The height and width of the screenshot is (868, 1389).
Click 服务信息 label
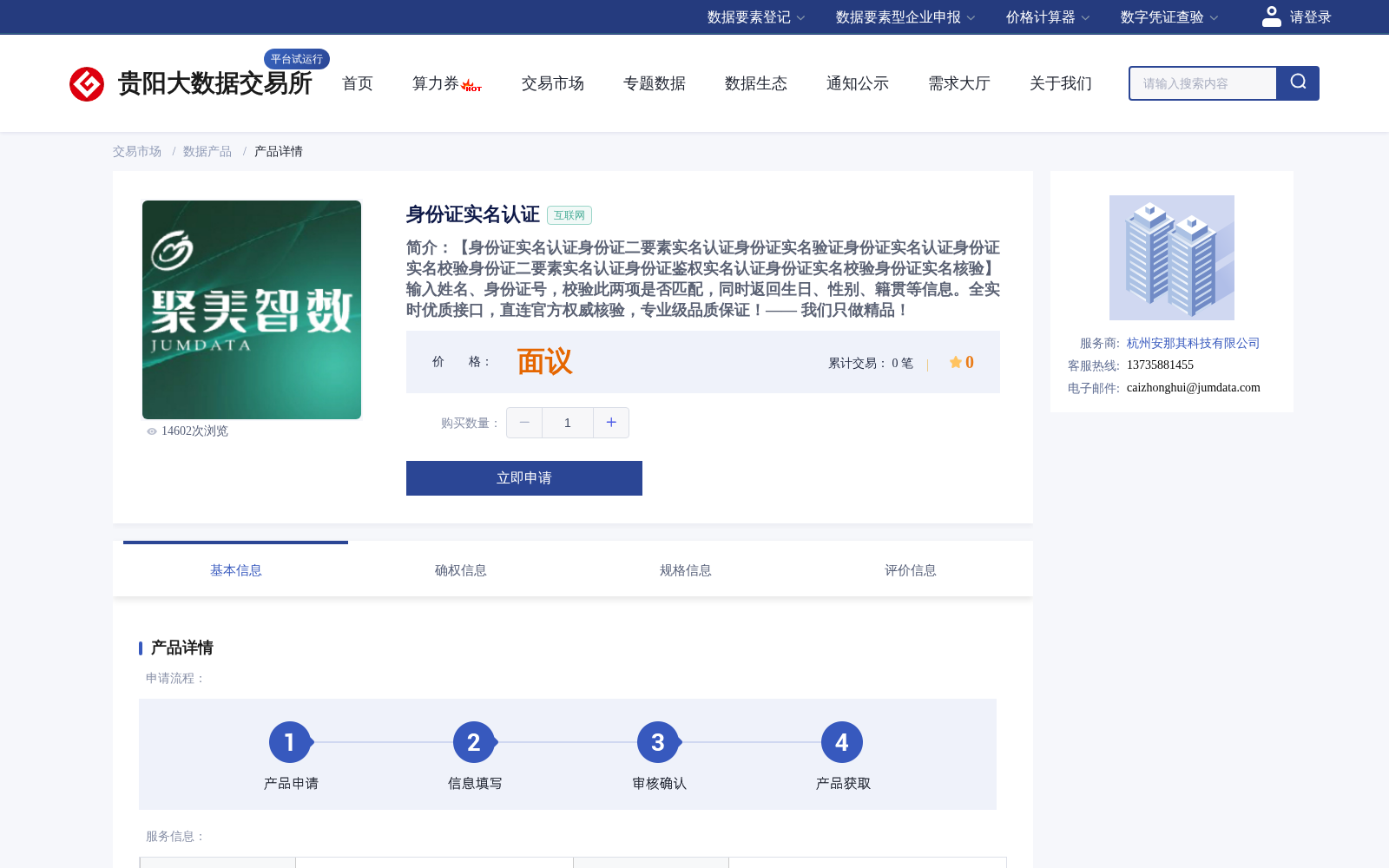tap(174, 836)
